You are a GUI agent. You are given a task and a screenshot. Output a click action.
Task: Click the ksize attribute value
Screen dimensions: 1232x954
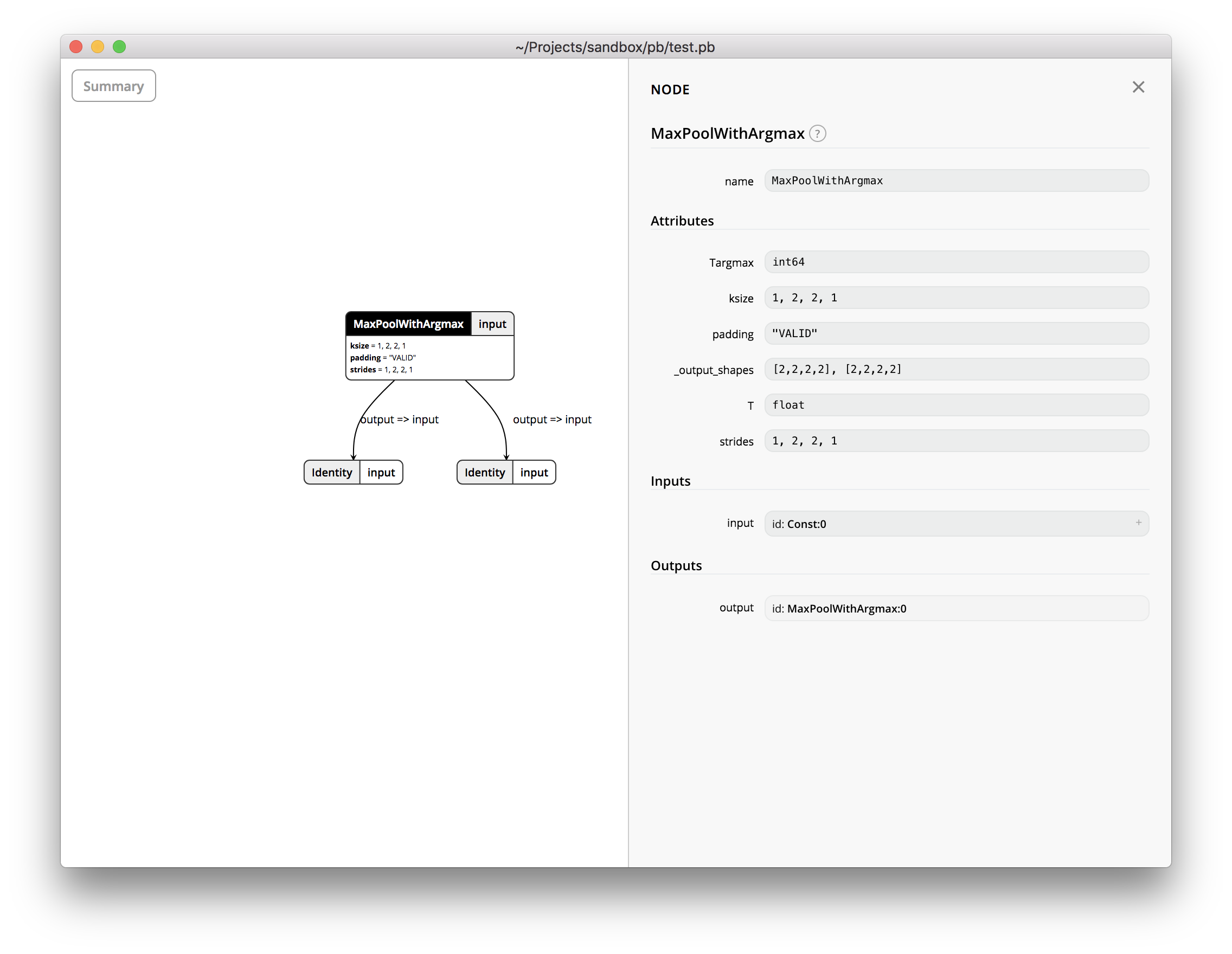[956, 298]
